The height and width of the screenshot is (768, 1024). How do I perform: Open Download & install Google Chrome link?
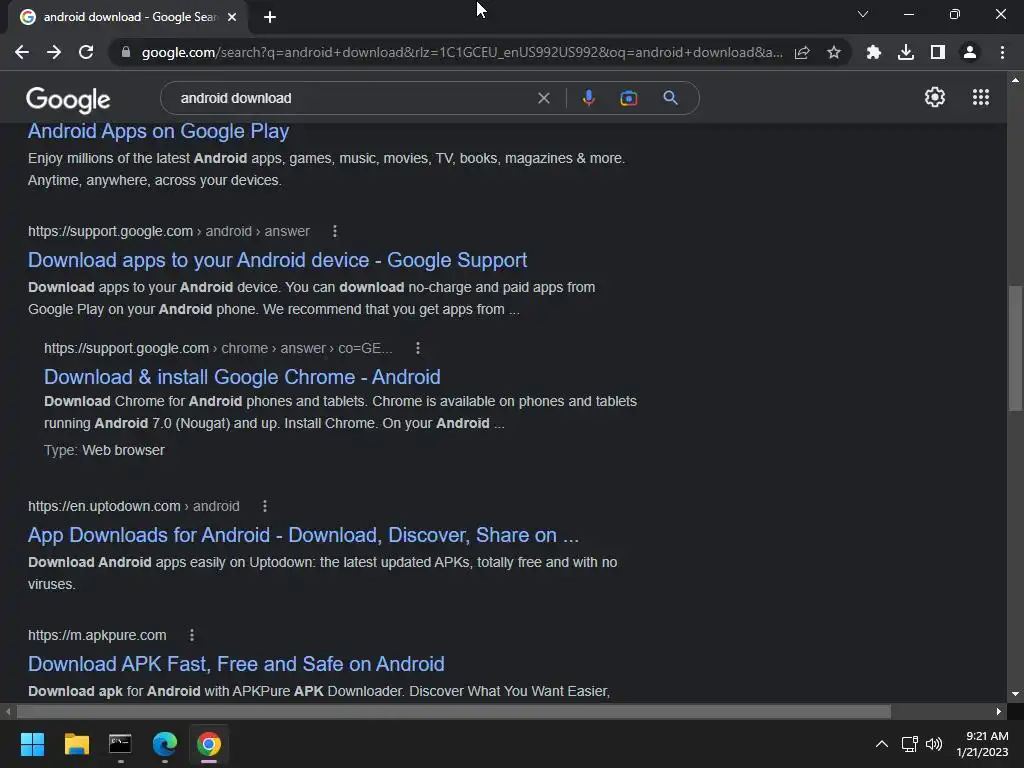pyautogui.click(x=242, y=377)
